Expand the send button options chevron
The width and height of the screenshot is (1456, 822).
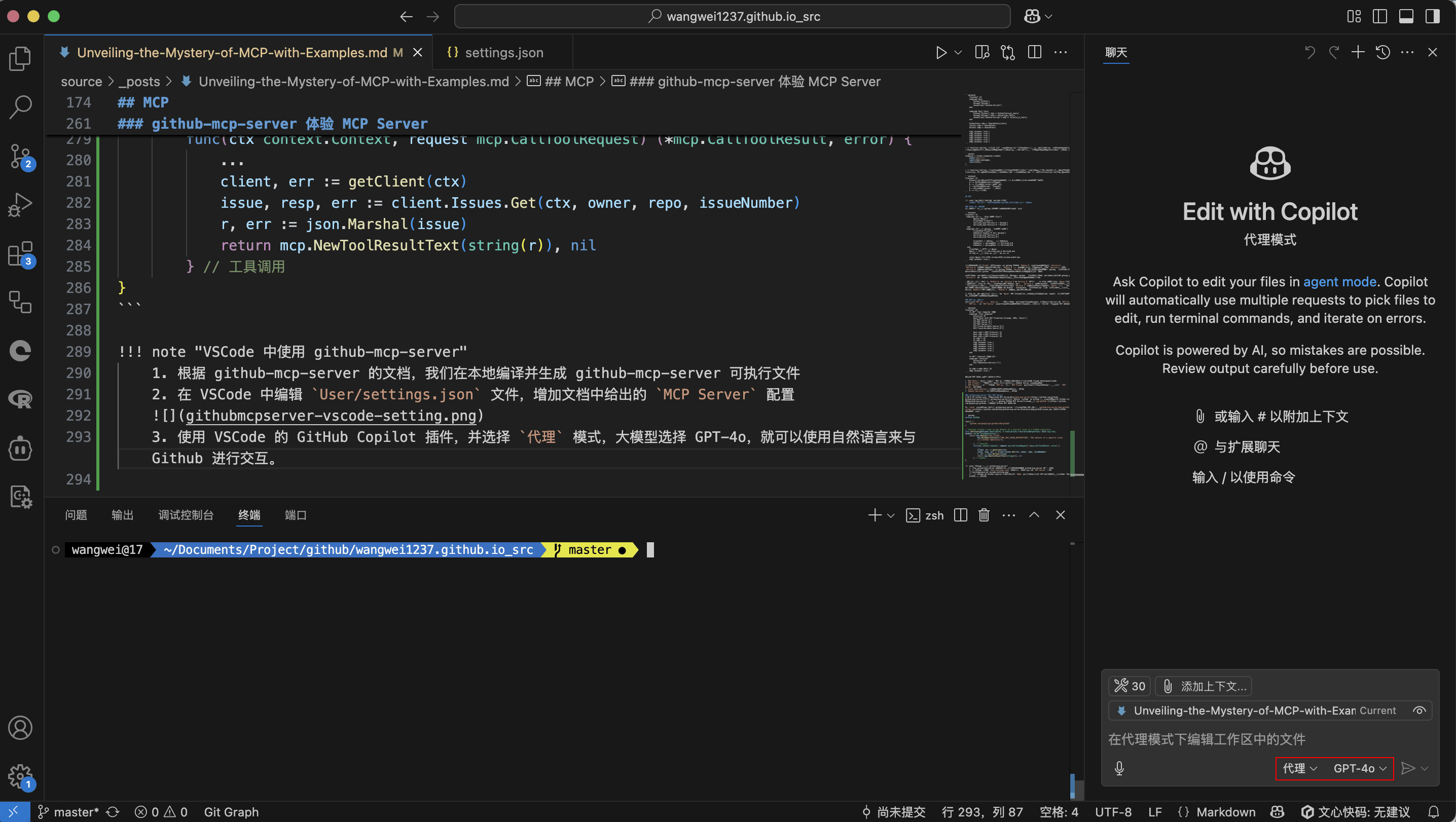click(x=1425, y=768)
